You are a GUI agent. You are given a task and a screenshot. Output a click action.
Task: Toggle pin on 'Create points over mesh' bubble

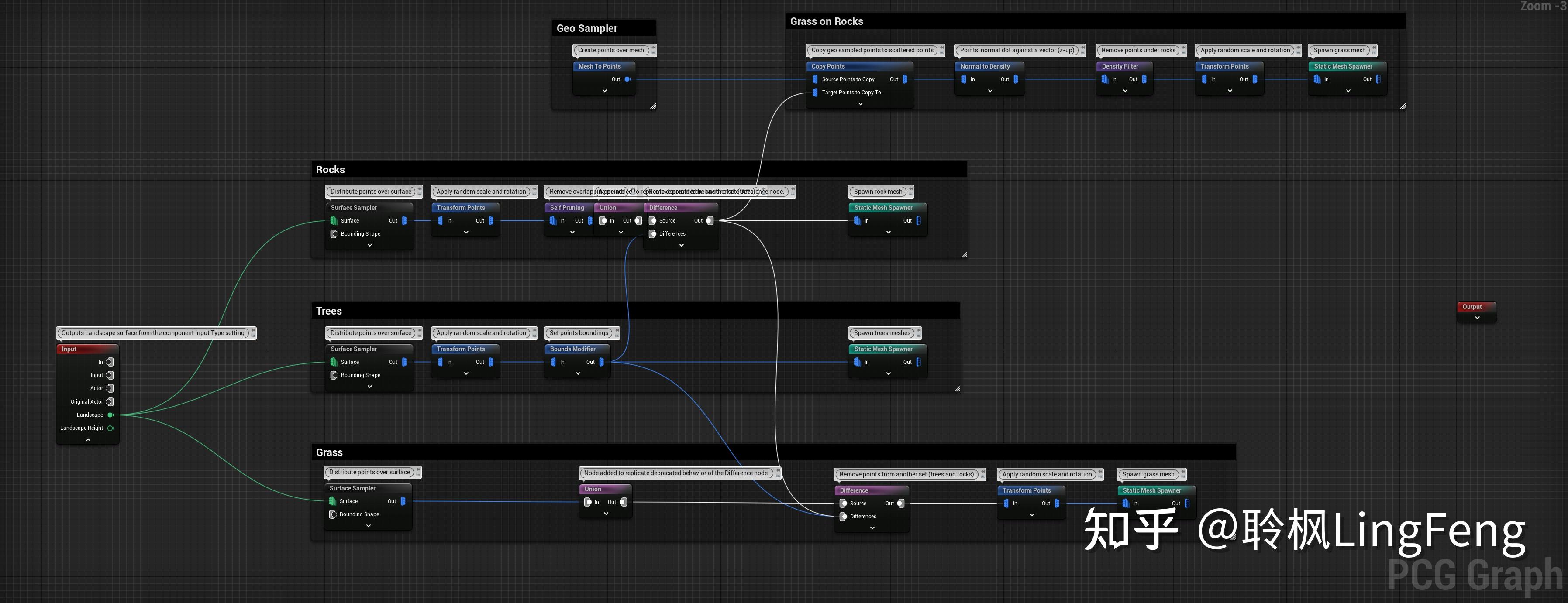pos(655,48)
